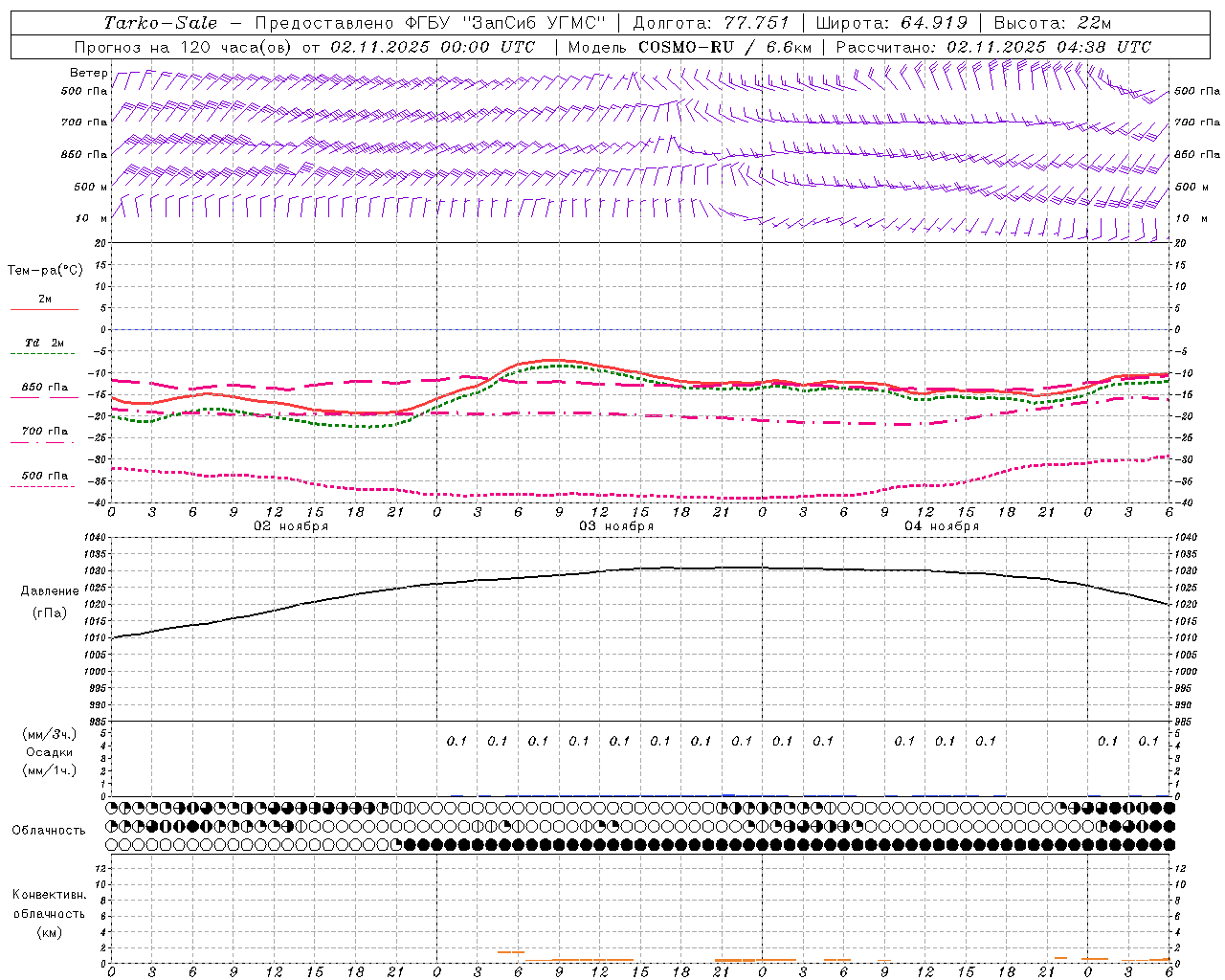Select the (км) unit label
Screen dimensions: 1225x980
coord(50,932)
